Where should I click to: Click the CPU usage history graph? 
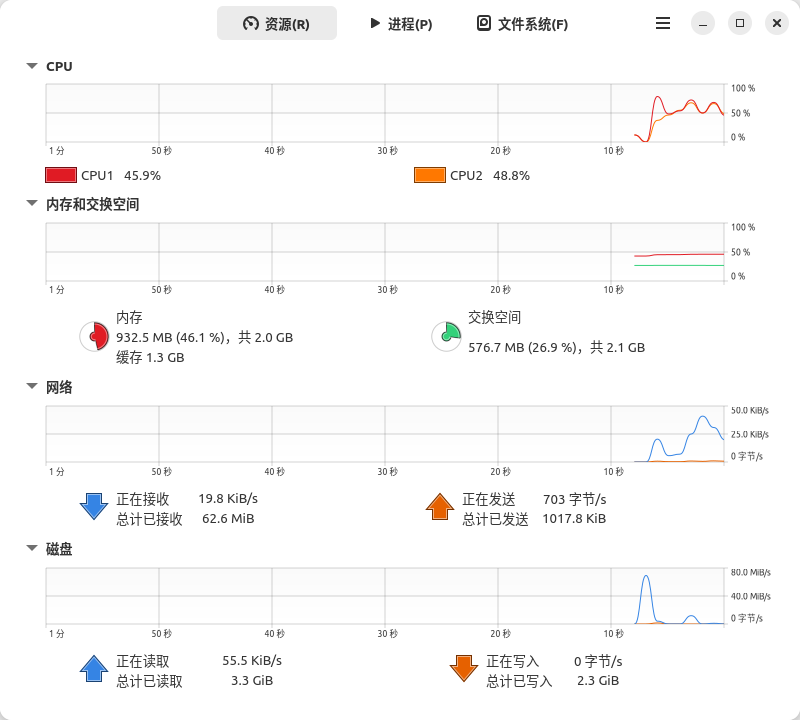point(385,113)
